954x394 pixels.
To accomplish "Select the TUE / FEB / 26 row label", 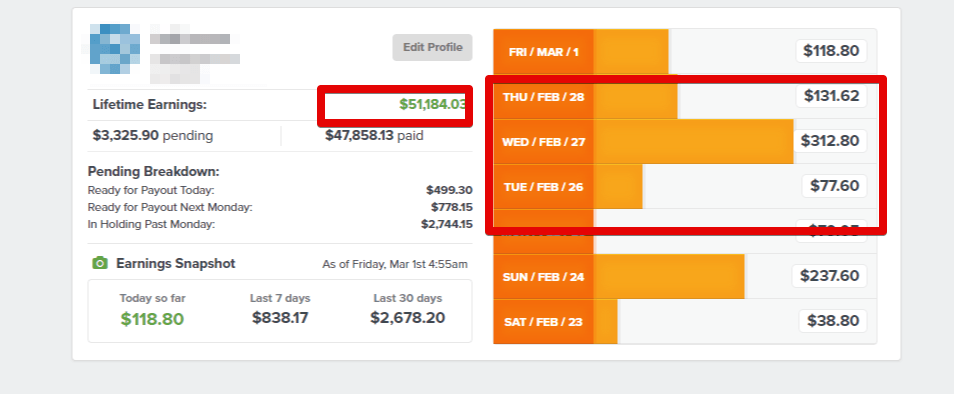I will (543, 187).
